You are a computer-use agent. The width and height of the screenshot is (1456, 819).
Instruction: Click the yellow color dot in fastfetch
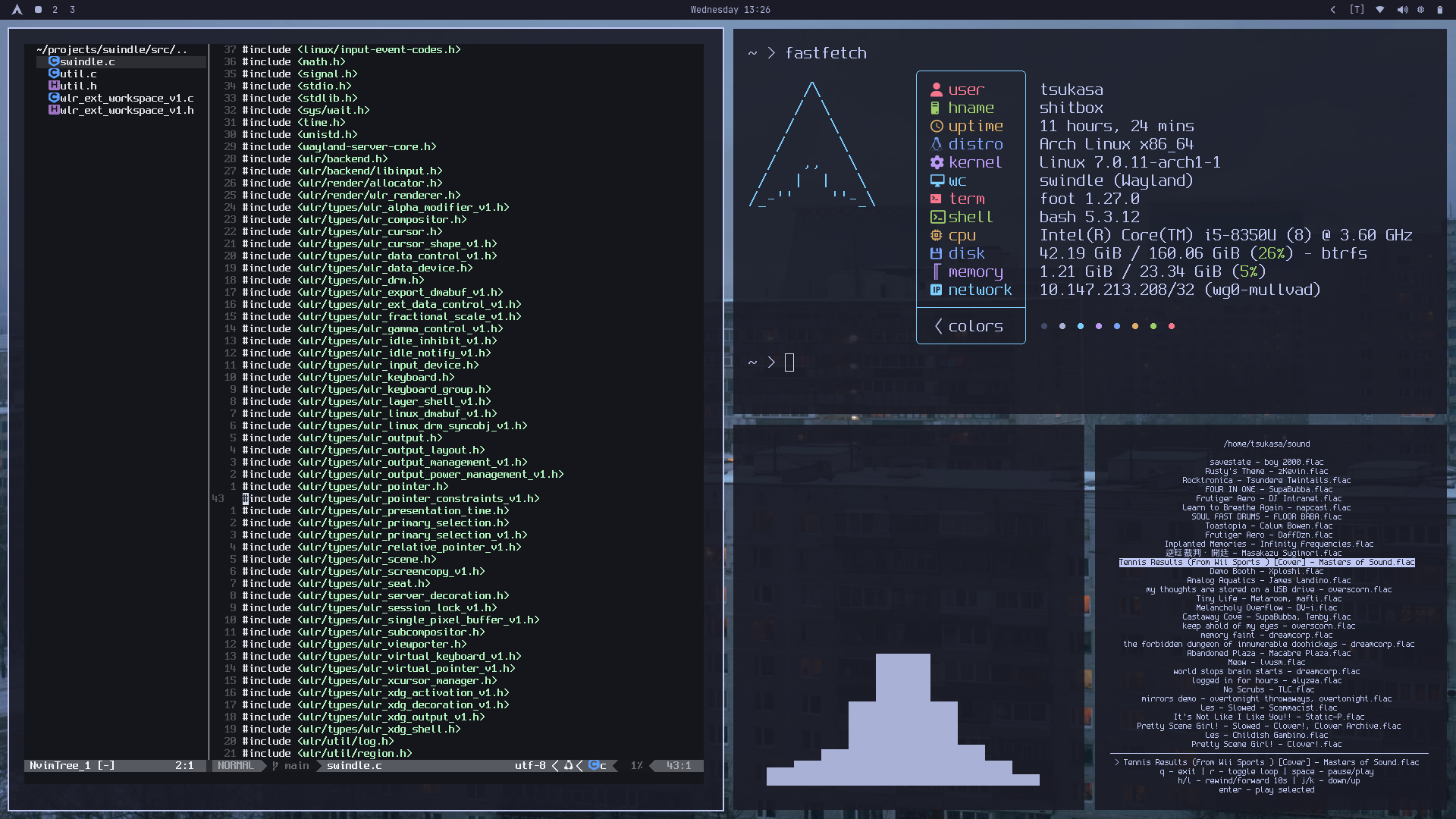1135,326
